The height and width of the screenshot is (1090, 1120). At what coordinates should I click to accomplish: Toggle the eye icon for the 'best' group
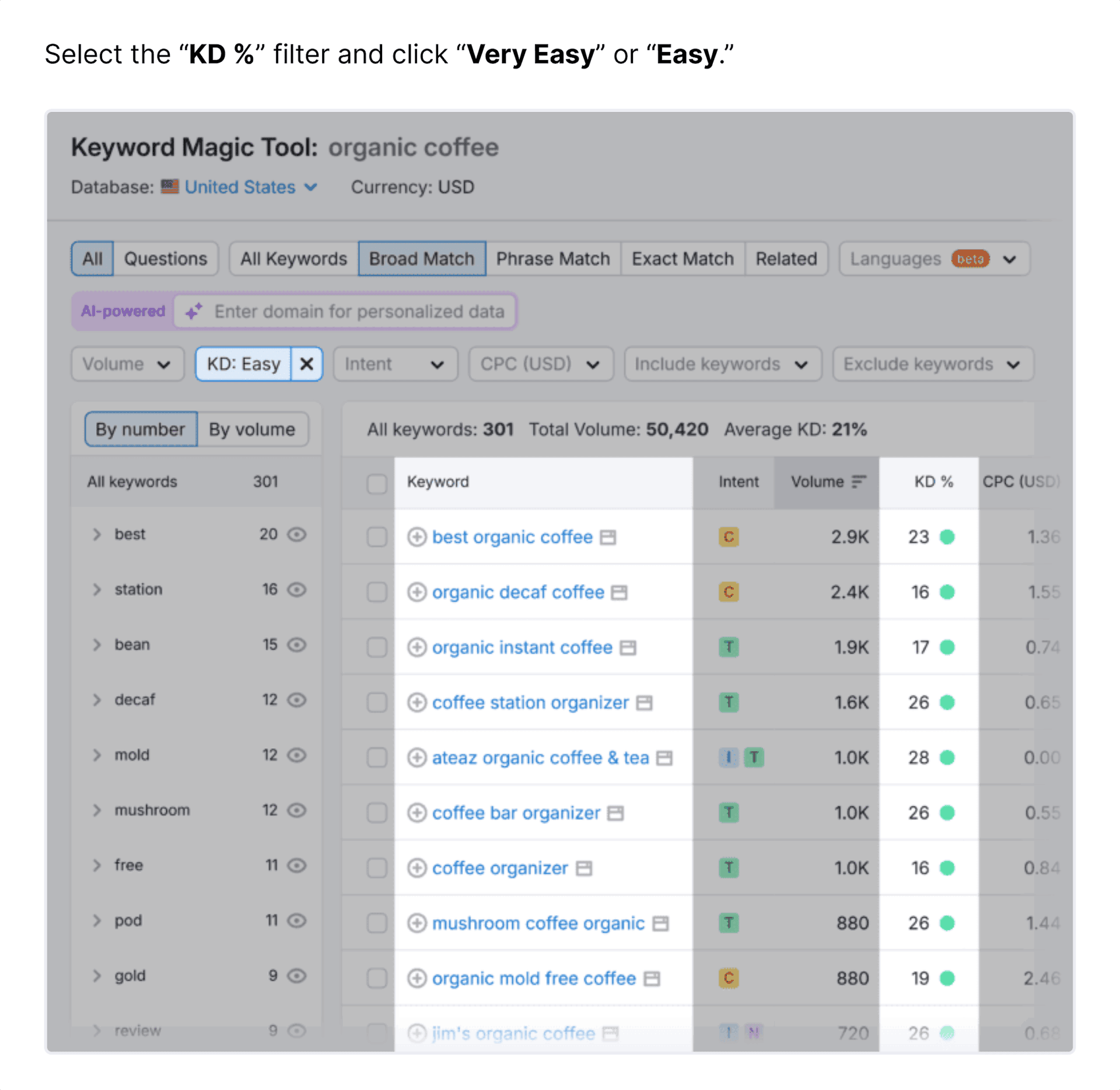click(297, 534)
